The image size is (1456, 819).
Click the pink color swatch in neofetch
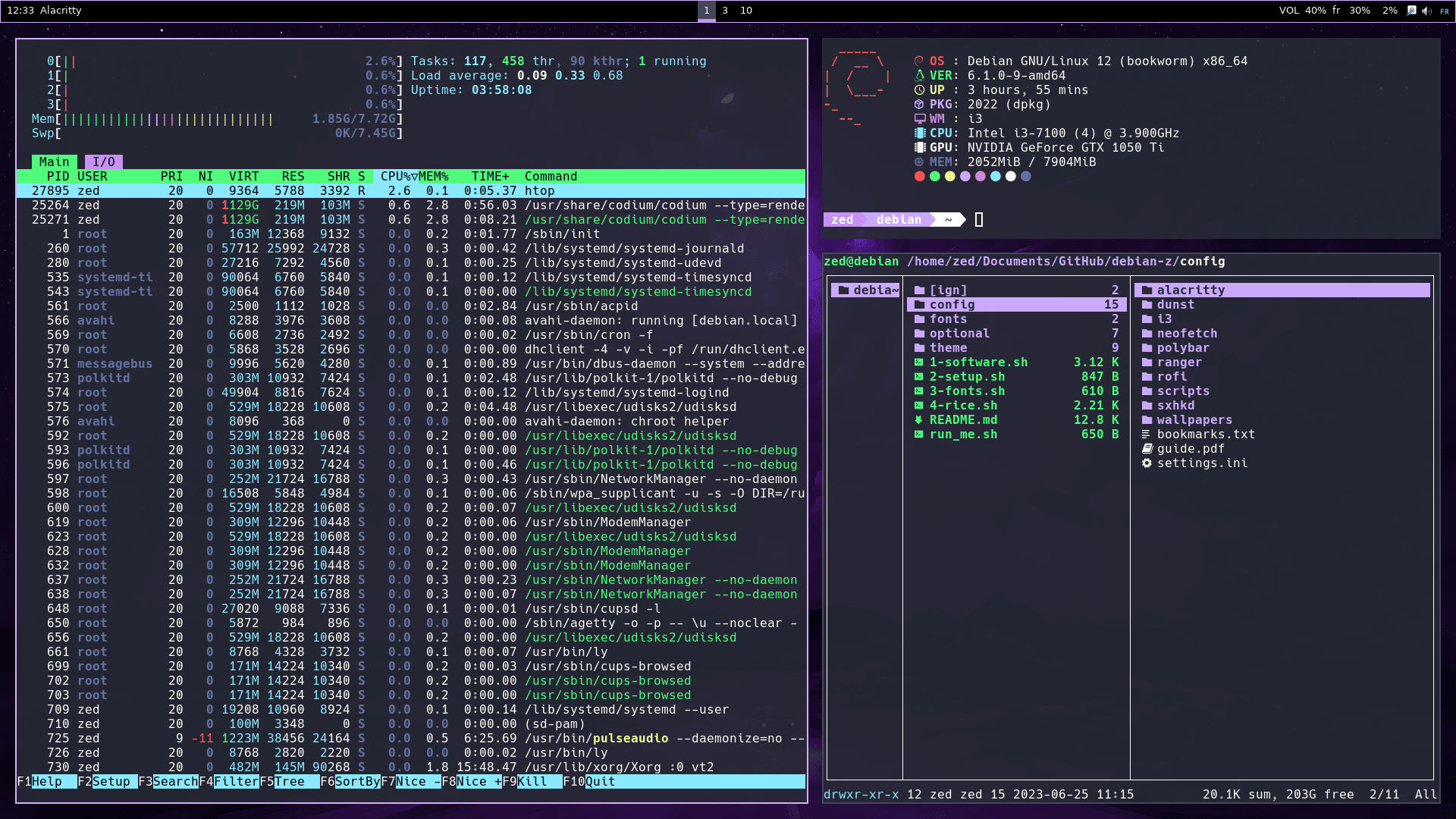[x=981, y=176]
